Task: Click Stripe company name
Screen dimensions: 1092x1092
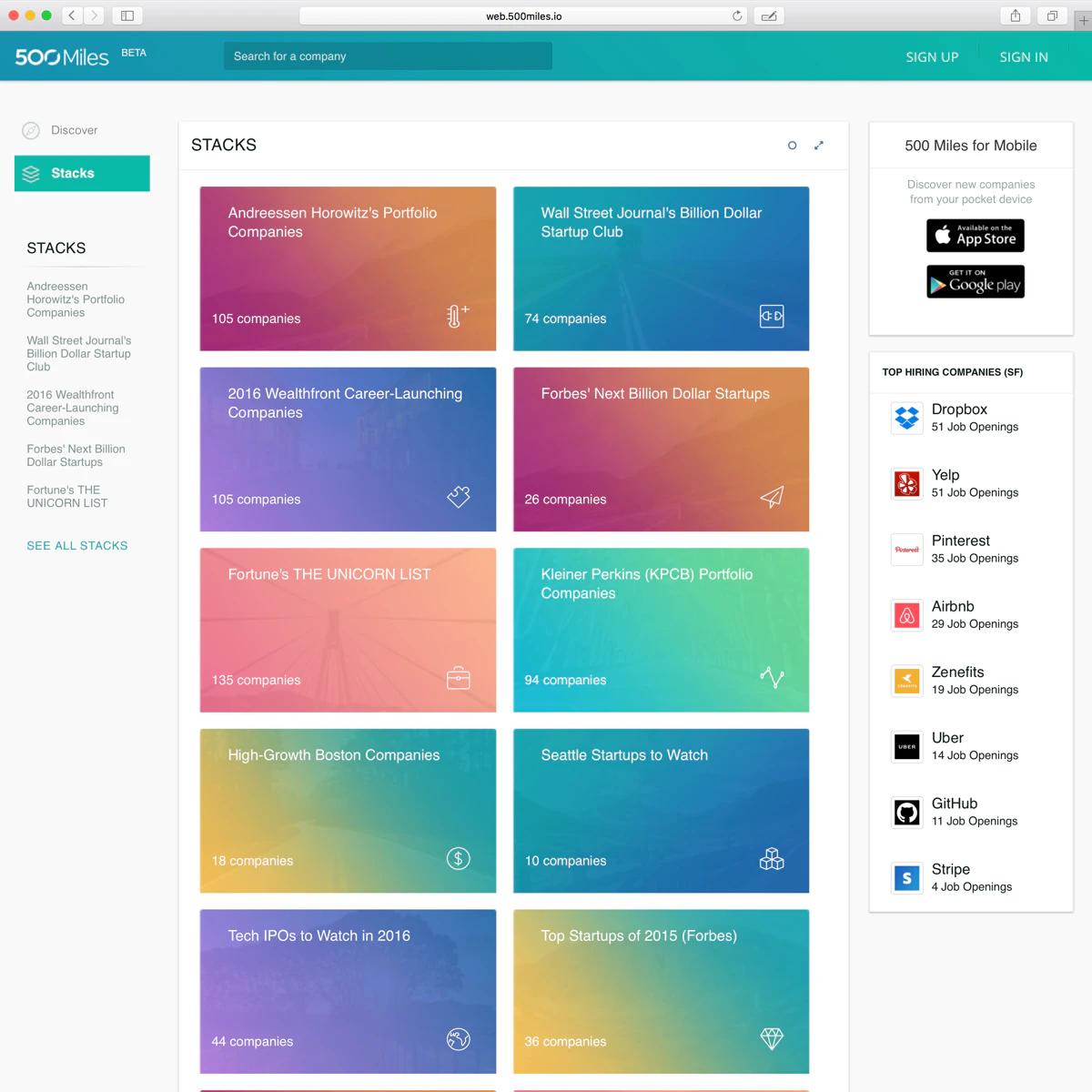Action: [951, 869]
